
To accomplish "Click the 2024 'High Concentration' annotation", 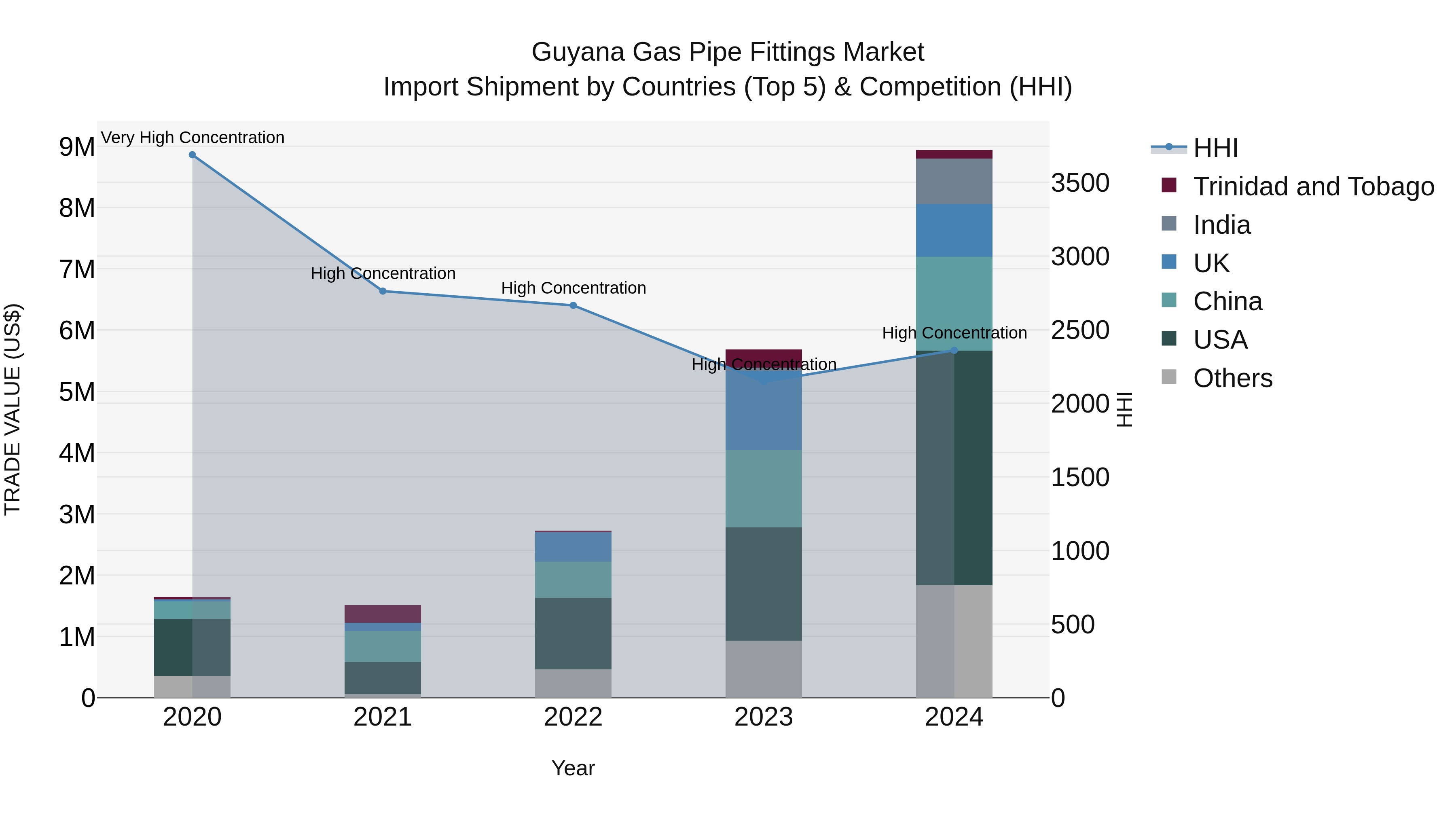I will tap(954, 333).
